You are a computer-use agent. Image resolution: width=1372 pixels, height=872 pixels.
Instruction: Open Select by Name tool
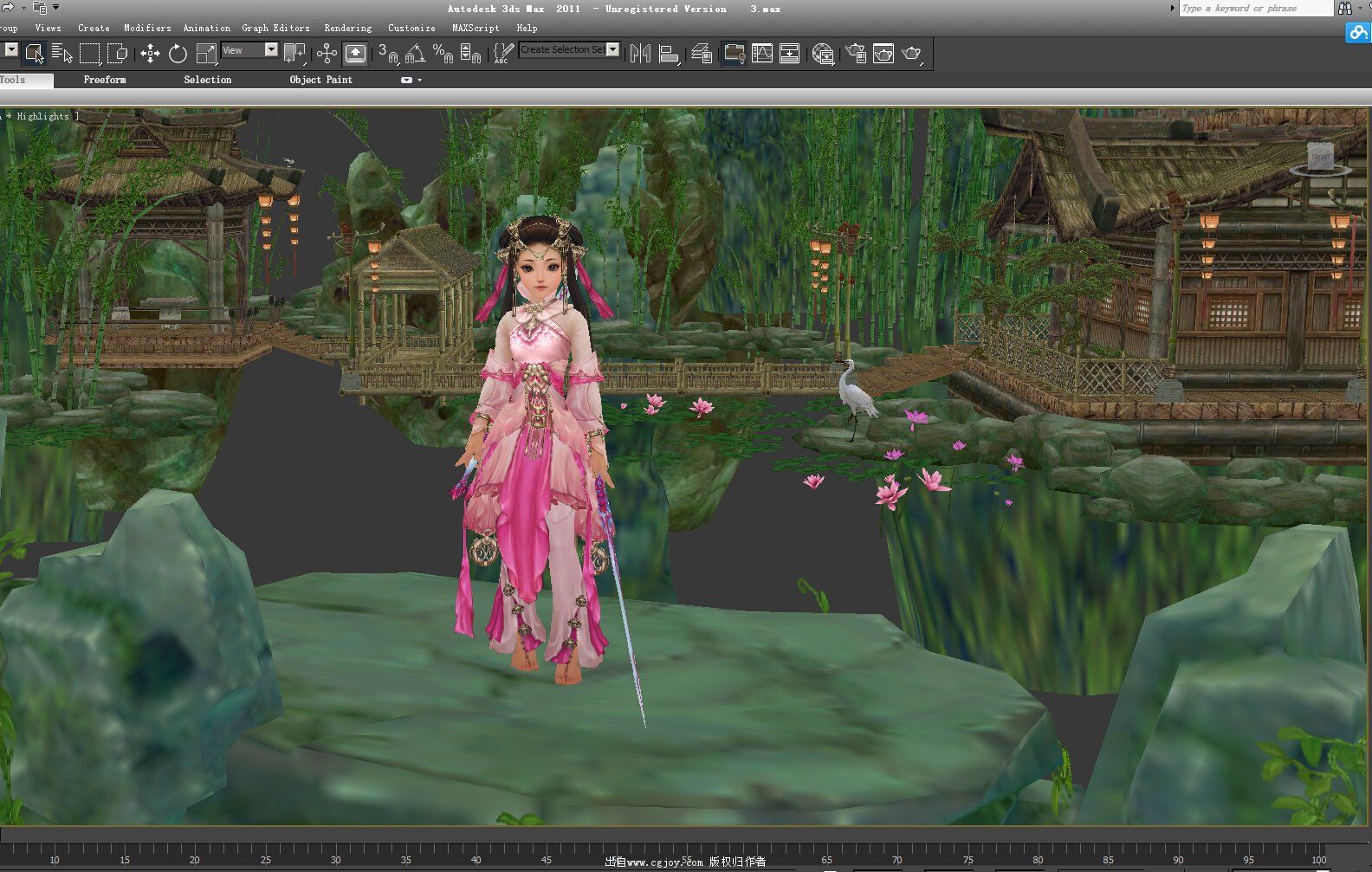(x=61, y=54)
